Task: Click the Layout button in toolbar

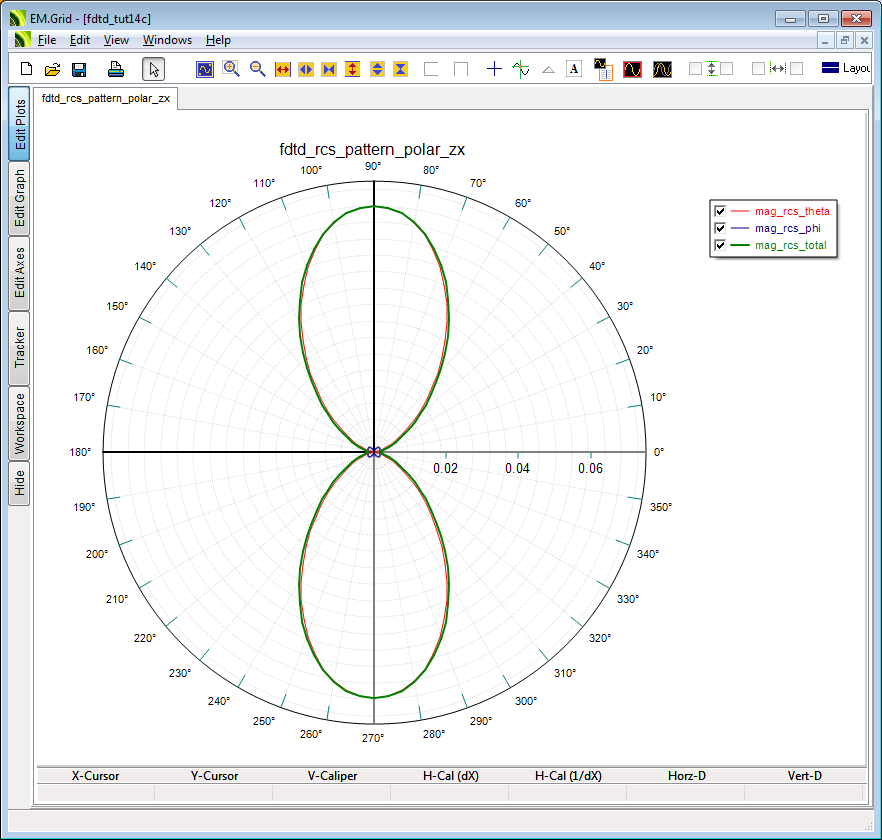Action: pyautogui.click(x=845, y=69)
